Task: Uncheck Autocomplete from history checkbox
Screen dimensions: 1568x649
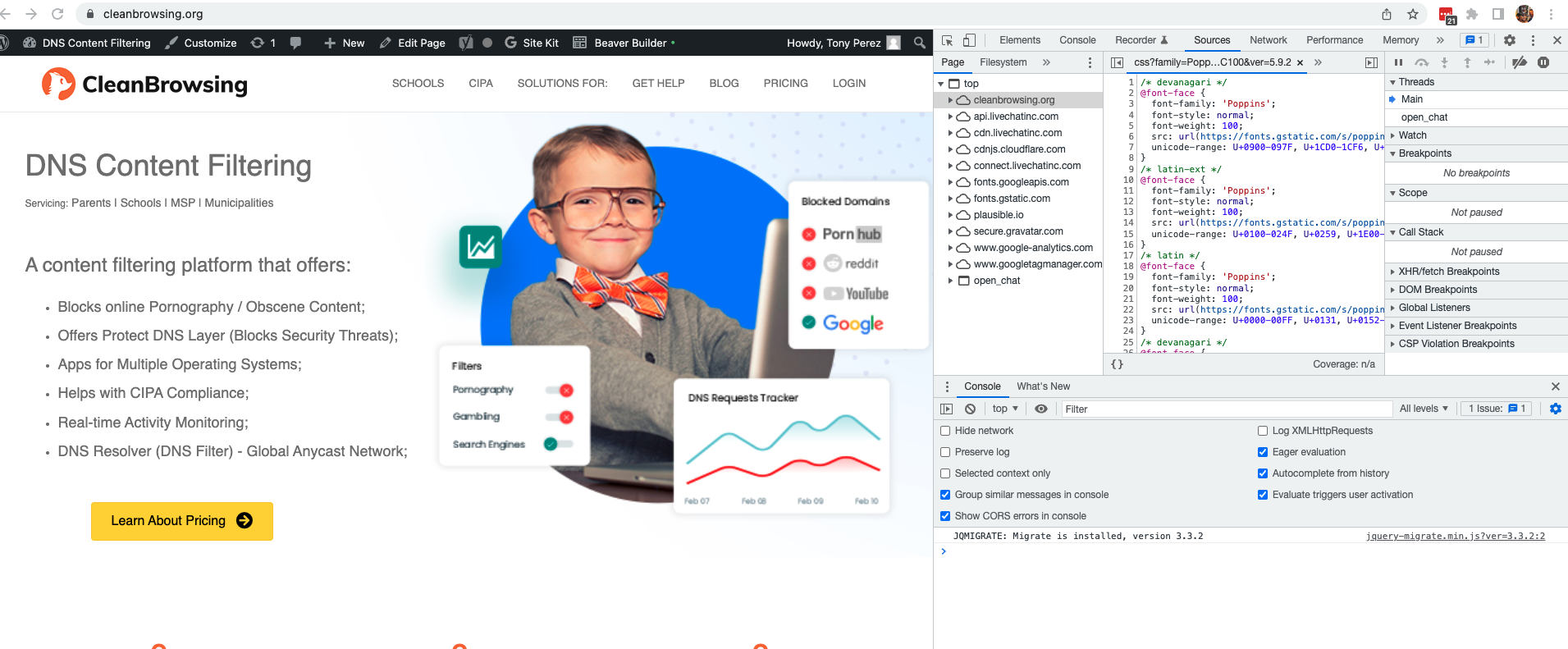Action: click(x=1263, y=473)
